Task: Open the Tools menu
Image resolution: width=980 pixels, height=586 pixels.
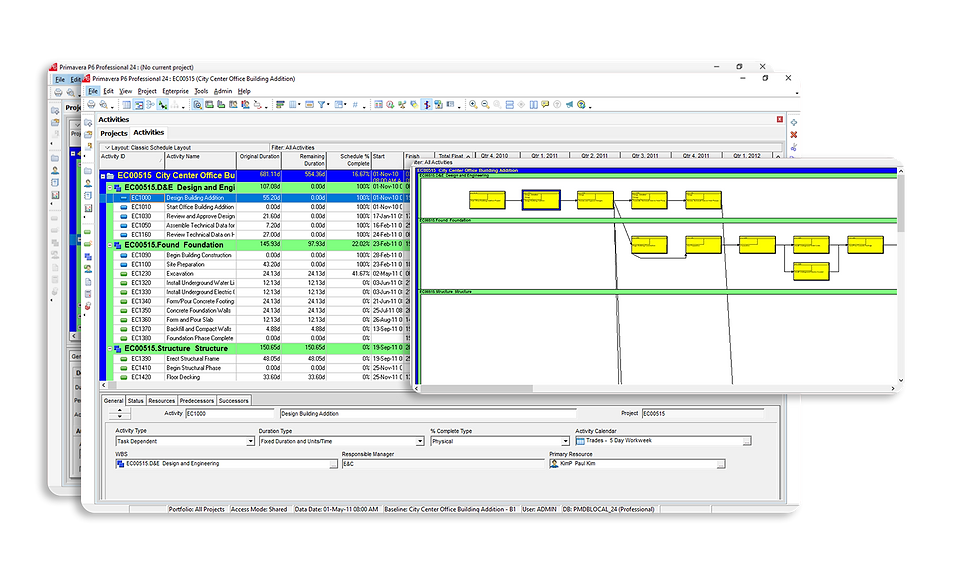Action: (x=201, y=91)
